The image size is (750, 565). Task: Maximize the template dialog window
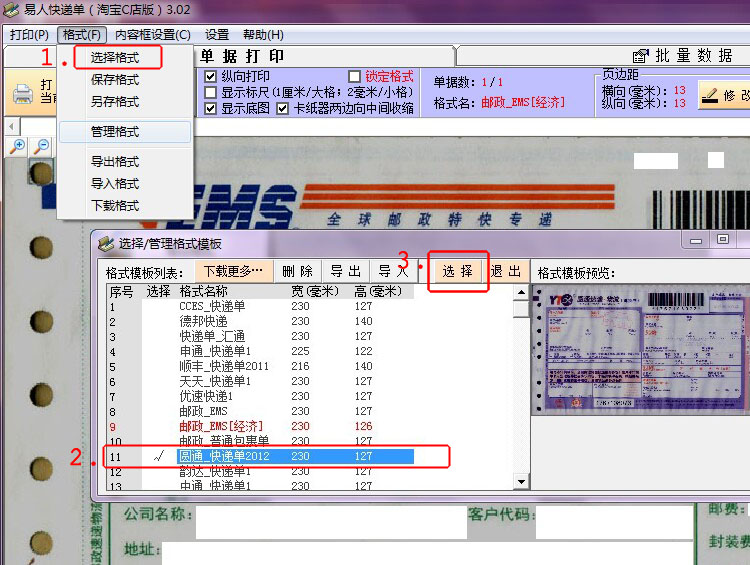pos(723,239)
